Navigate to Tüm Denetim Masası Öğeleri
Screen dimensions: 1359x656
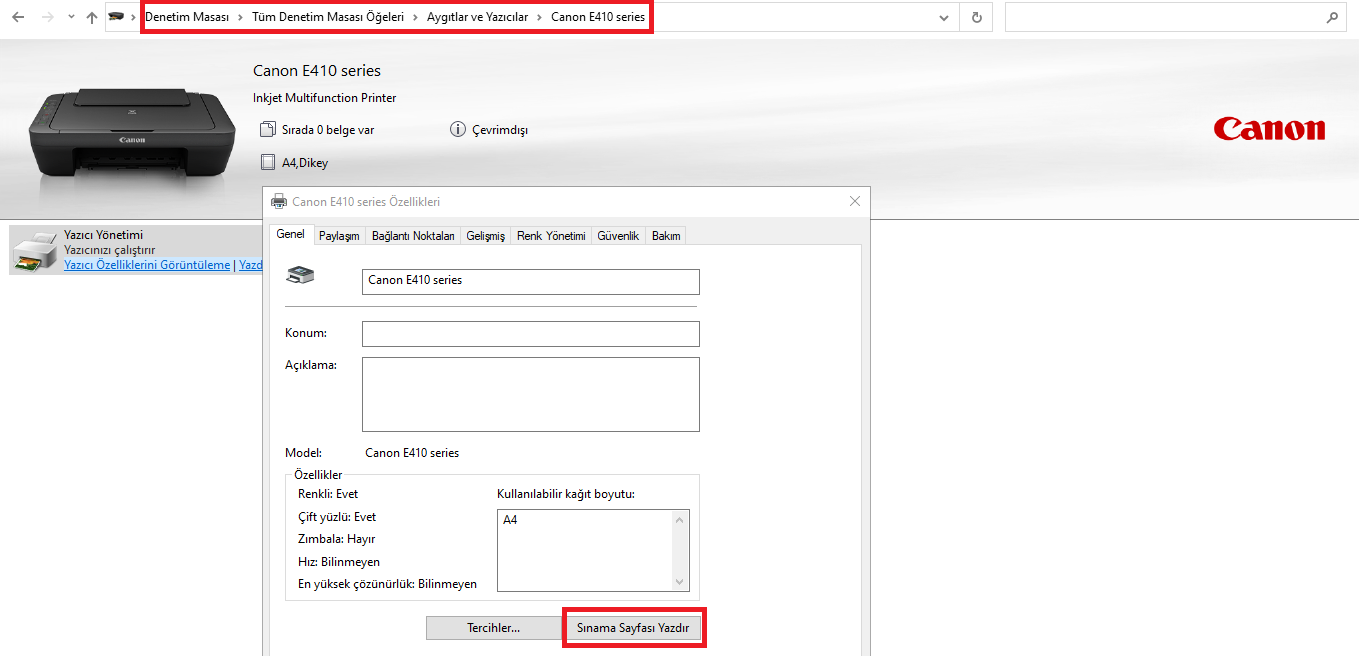[328, 17]
